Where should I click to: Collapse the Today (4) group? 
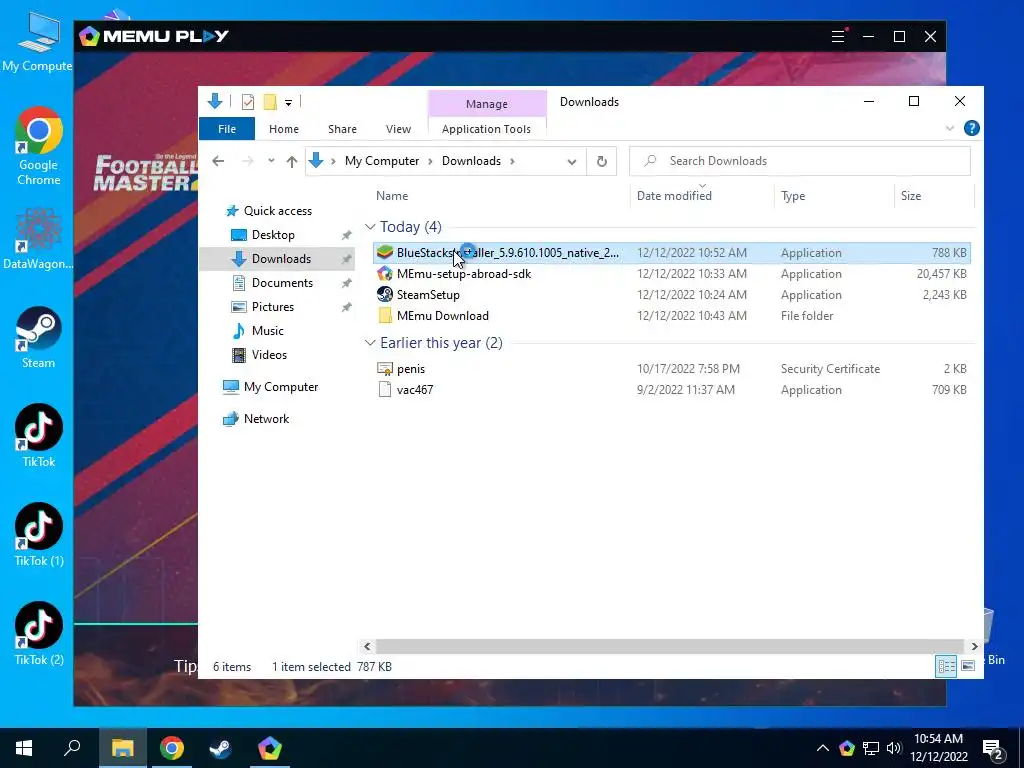(x=370, y=227)
